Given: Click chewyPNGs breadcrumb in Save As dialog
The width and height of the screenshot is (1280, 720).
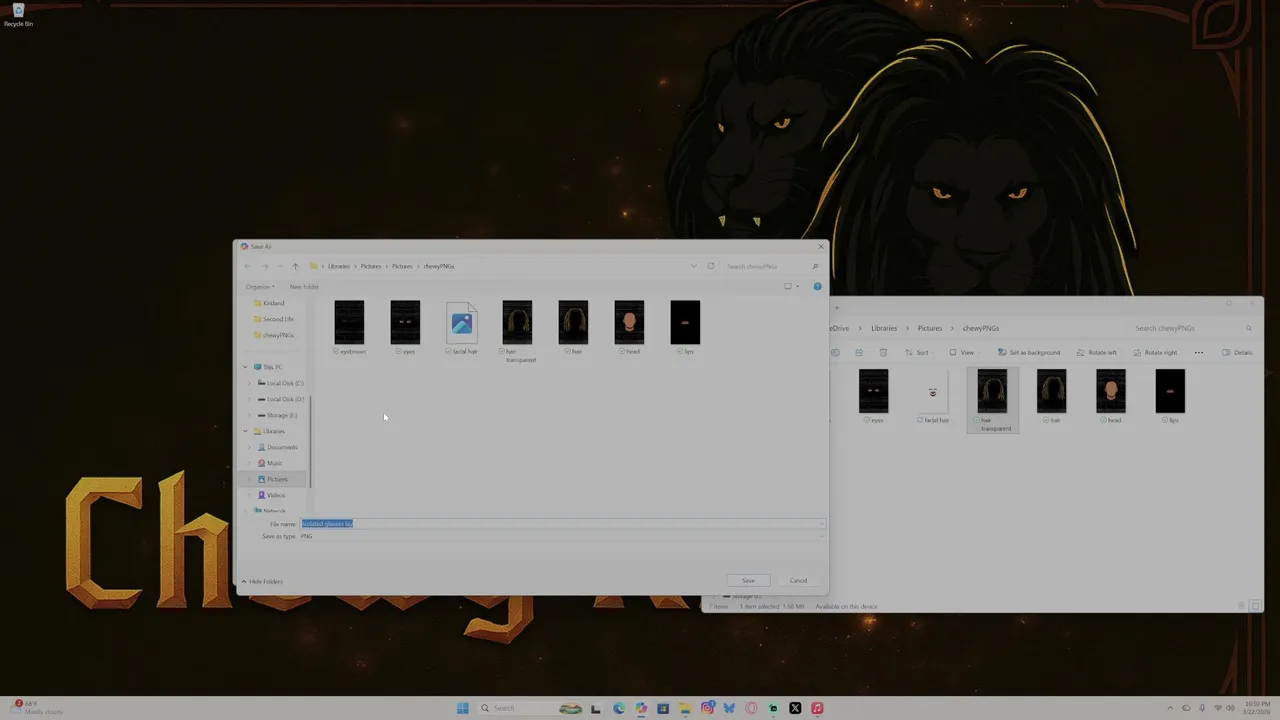Looking at the screenshot, I should [439, 266].
